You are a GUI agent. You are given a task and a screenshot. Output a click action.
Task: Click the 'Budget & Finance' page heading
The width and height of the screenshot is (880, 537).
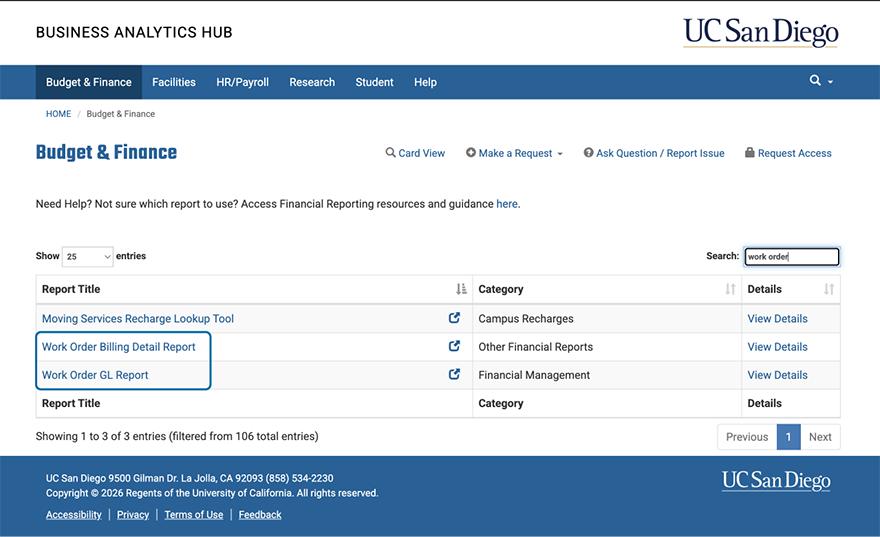click(x=106, y=152)
